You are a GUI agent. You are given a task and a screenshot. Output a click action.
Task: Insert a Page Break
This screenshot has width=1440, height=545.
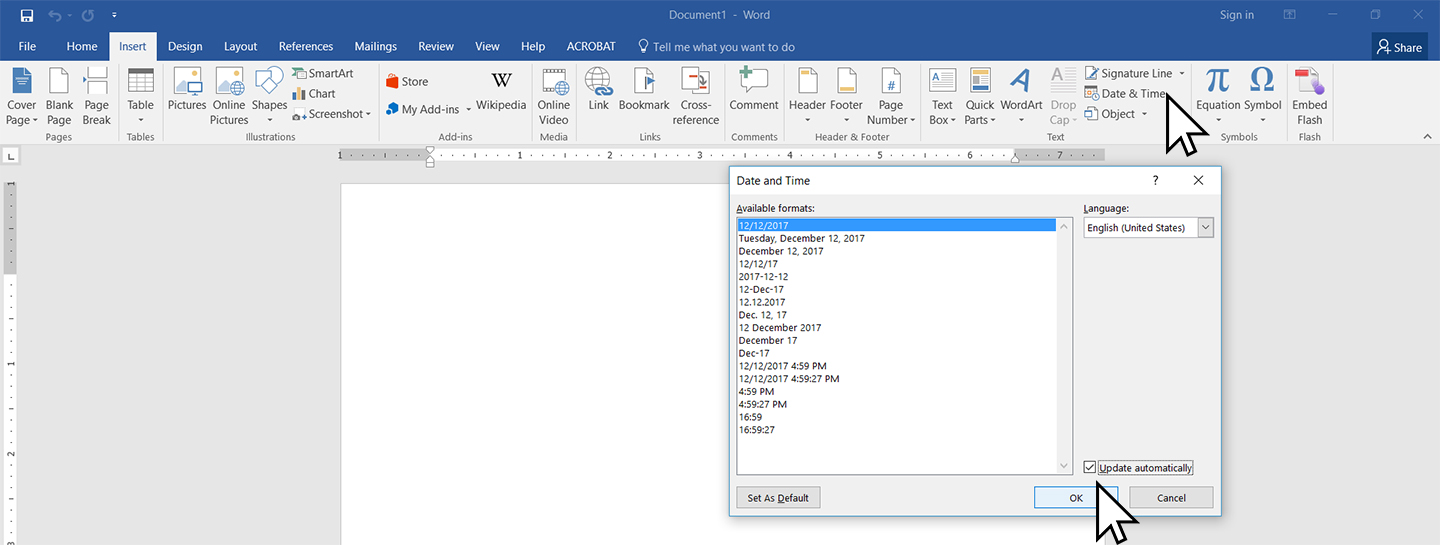point(96,97)
